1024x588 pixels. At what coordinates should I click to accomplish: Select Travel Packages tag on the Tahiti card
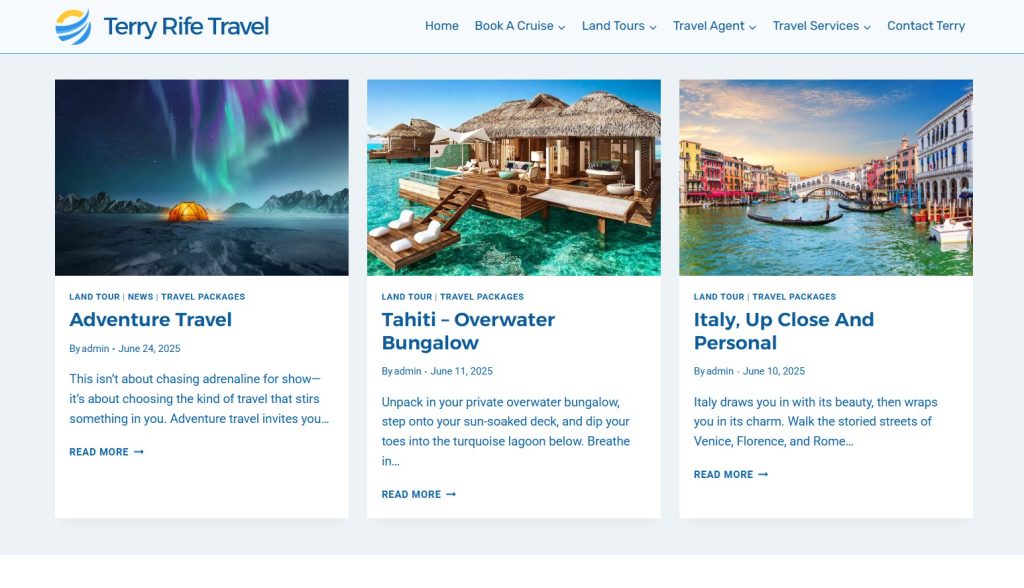coord(482,297)
